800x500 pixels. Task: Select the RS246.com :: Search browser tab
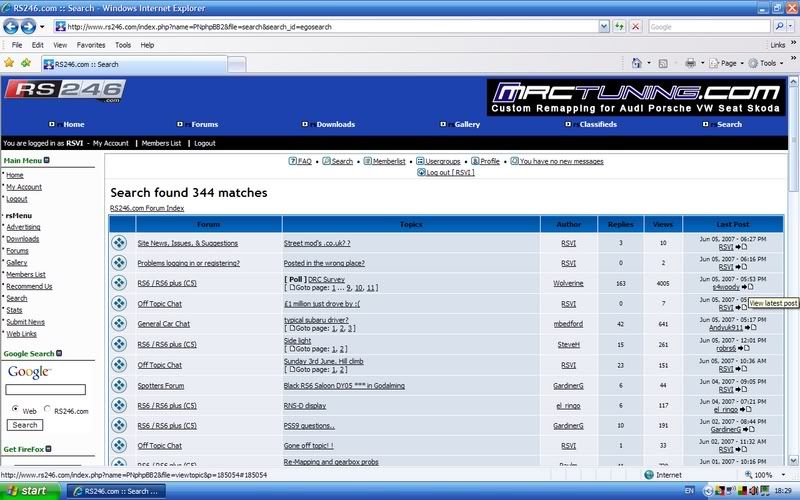click(134, 64)
